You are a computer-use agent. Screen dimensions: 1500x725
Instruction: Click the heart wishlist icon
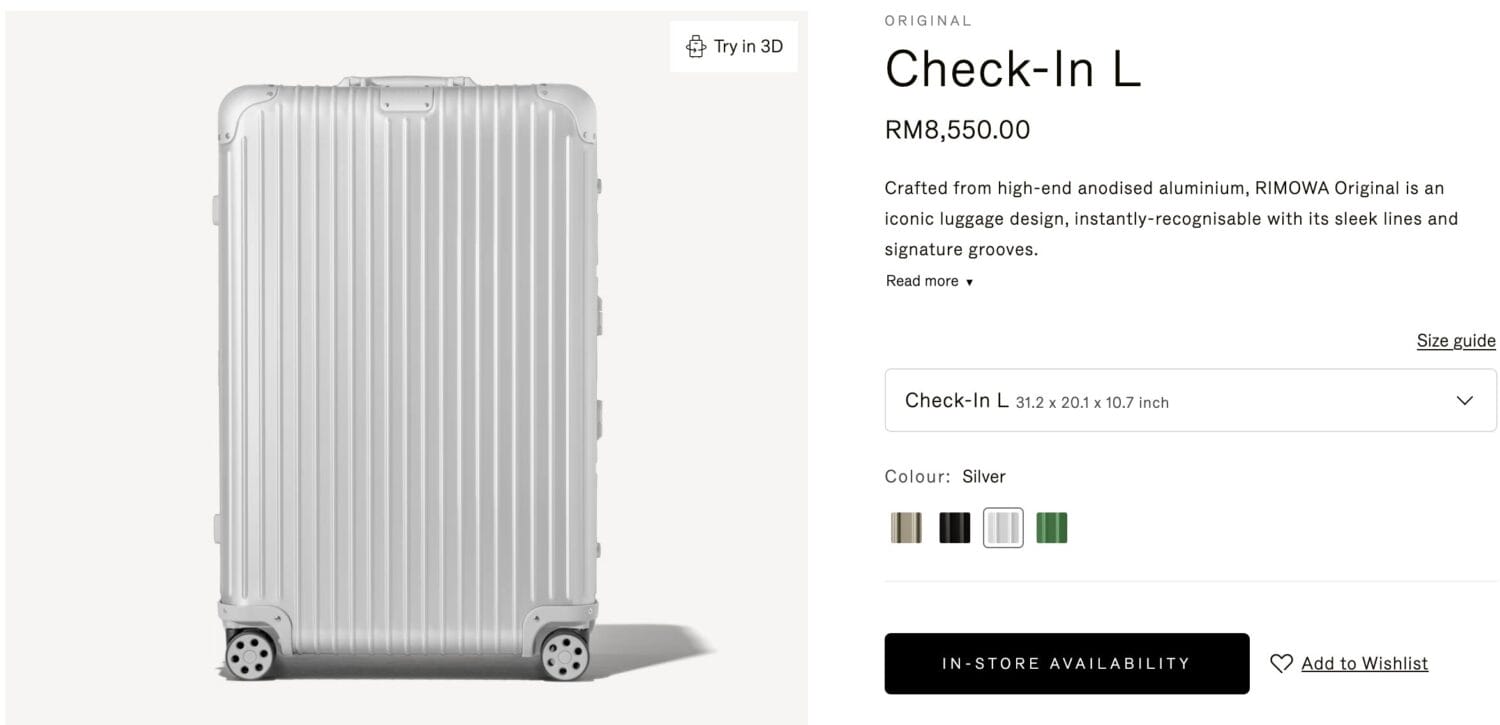pos(1281,663)
